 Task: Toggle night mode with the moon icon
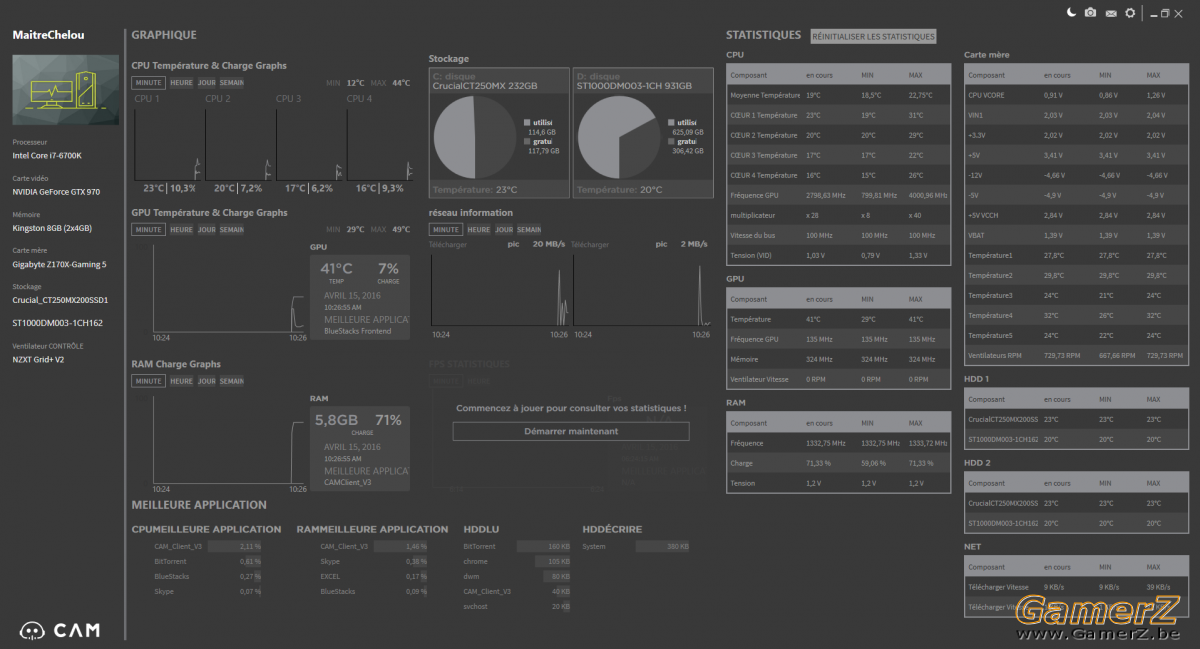1071,13
